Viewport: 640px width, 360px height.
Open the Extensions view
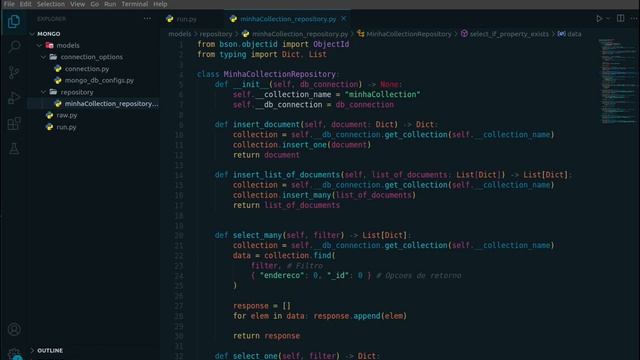14,123
